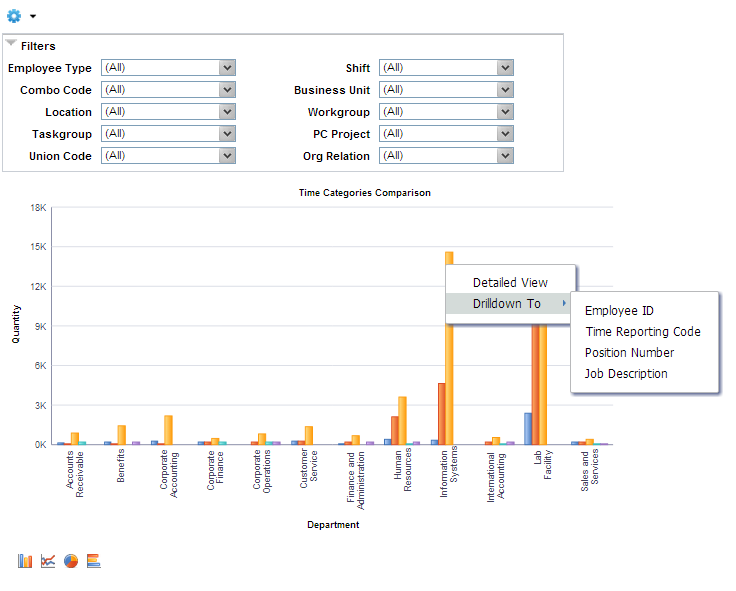Click the Information Systems orange bar
The height and width of the screenshot is (591, 736).
pyautogui.click(x=449, y=384)
